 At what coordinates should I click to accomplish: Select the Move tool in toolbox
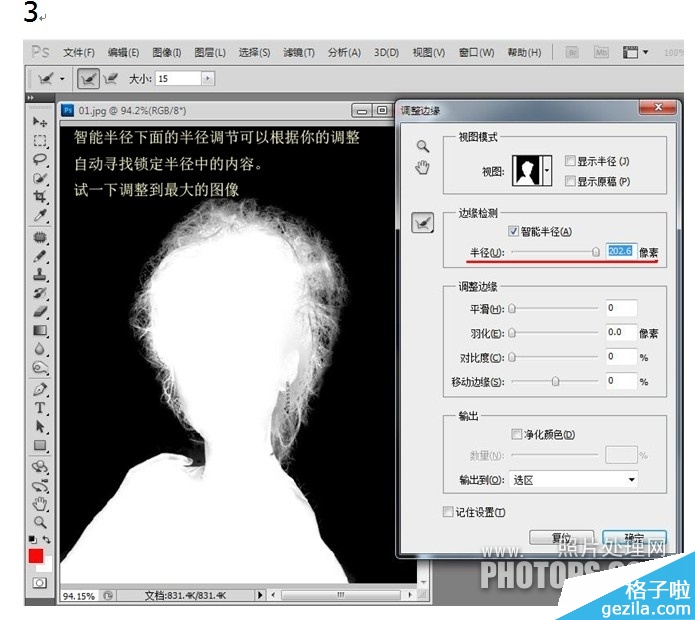40,122
